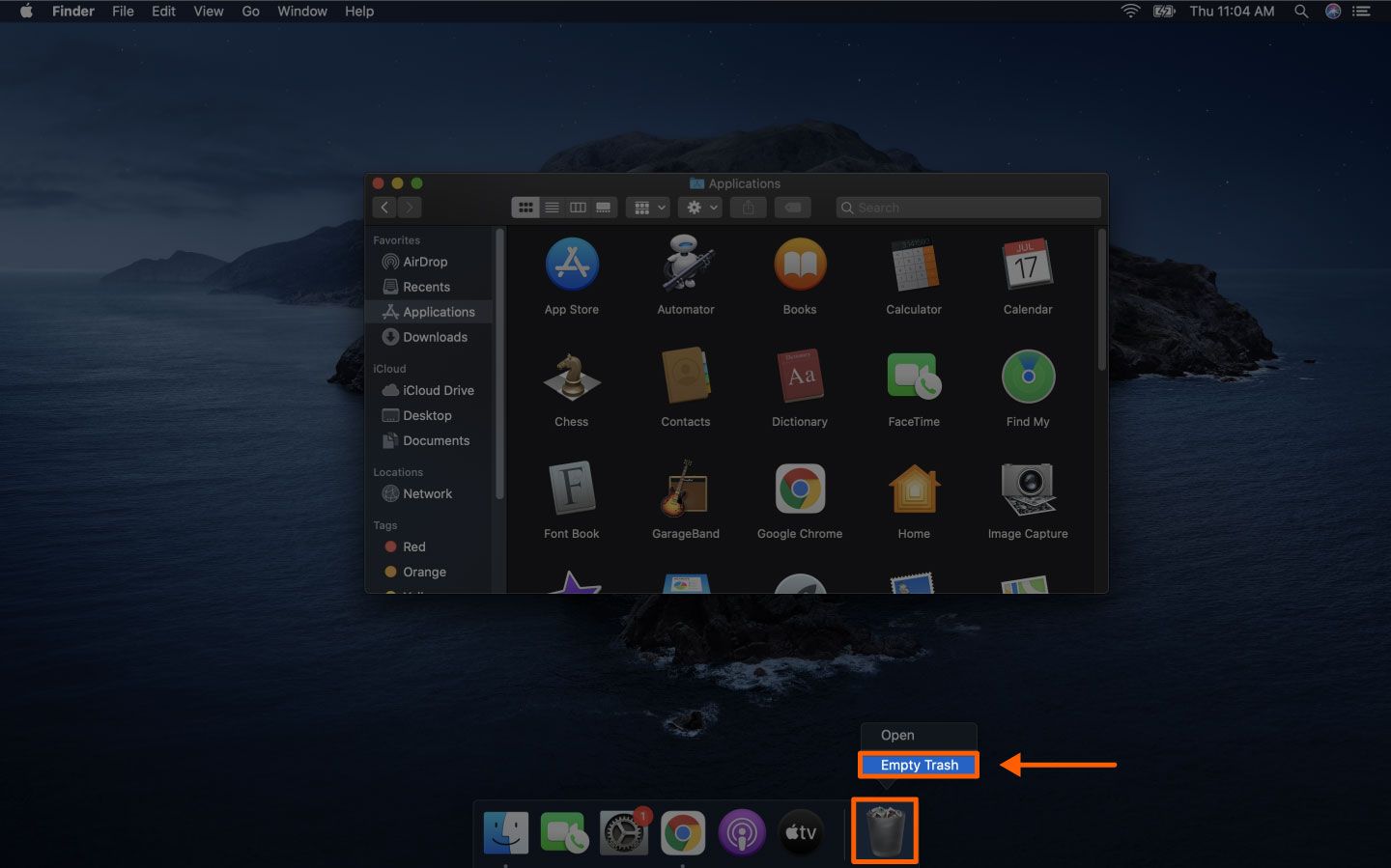The height and width of the screenshot is (868, 1391).
Task: Select the Chess app icon
Action: click(x=572, y=376)
